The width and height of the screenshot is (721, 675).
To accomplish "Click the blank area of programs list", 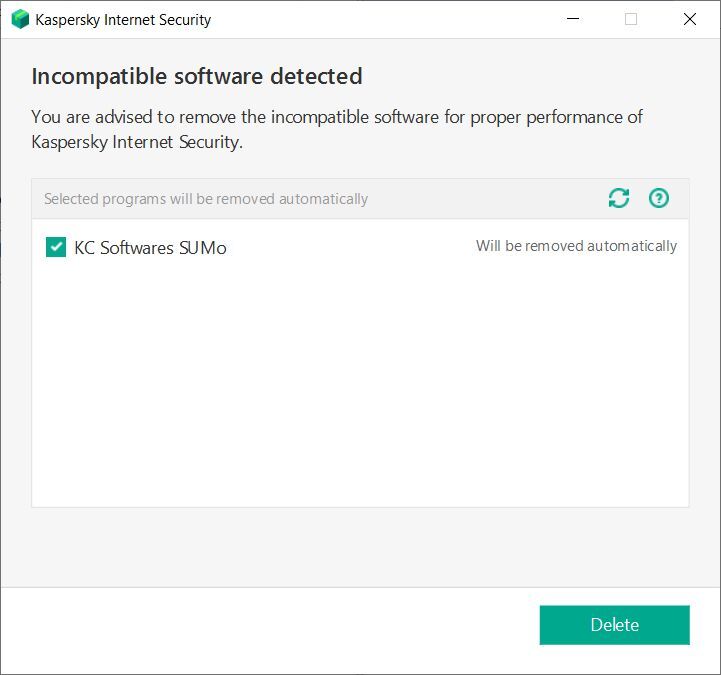I will [x=360, y=390].
